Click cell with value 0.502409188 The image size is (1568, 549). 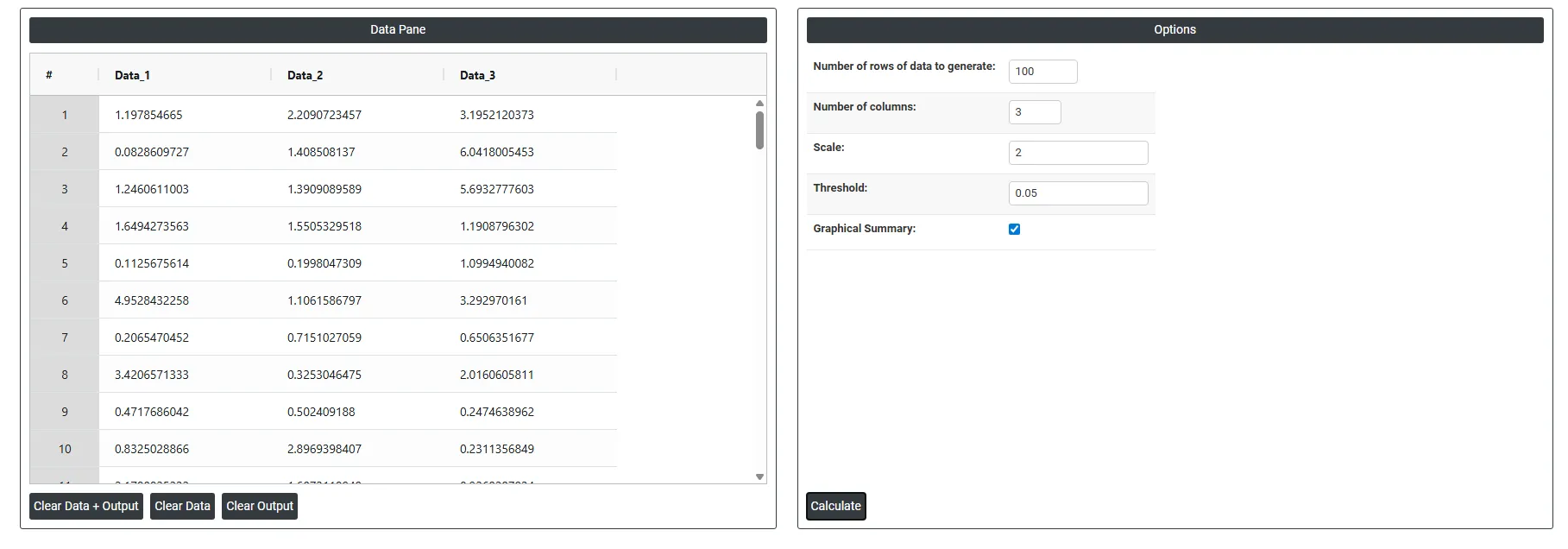click(x=358, y=412)
